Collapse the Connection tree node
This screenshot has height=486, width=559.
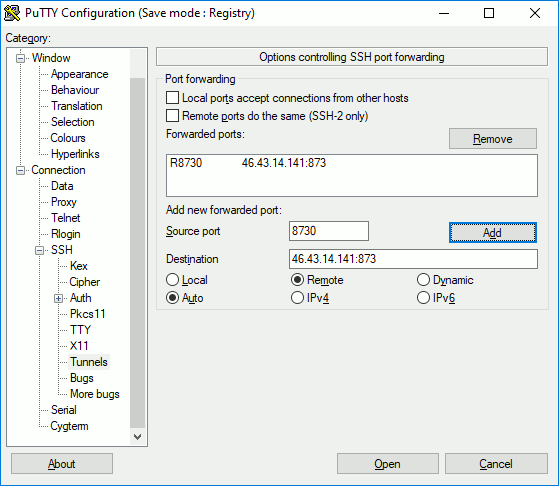coord(21,170)
